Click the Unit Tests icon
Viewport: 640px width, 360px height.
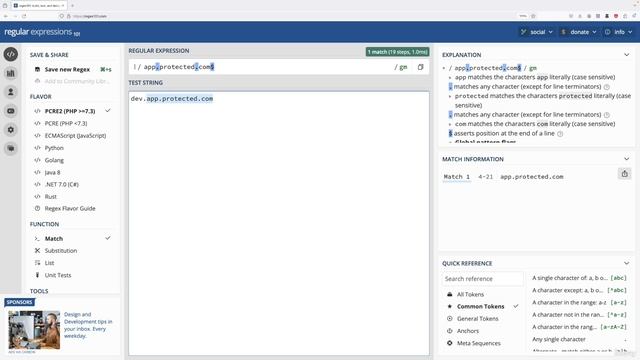(37, 275)
